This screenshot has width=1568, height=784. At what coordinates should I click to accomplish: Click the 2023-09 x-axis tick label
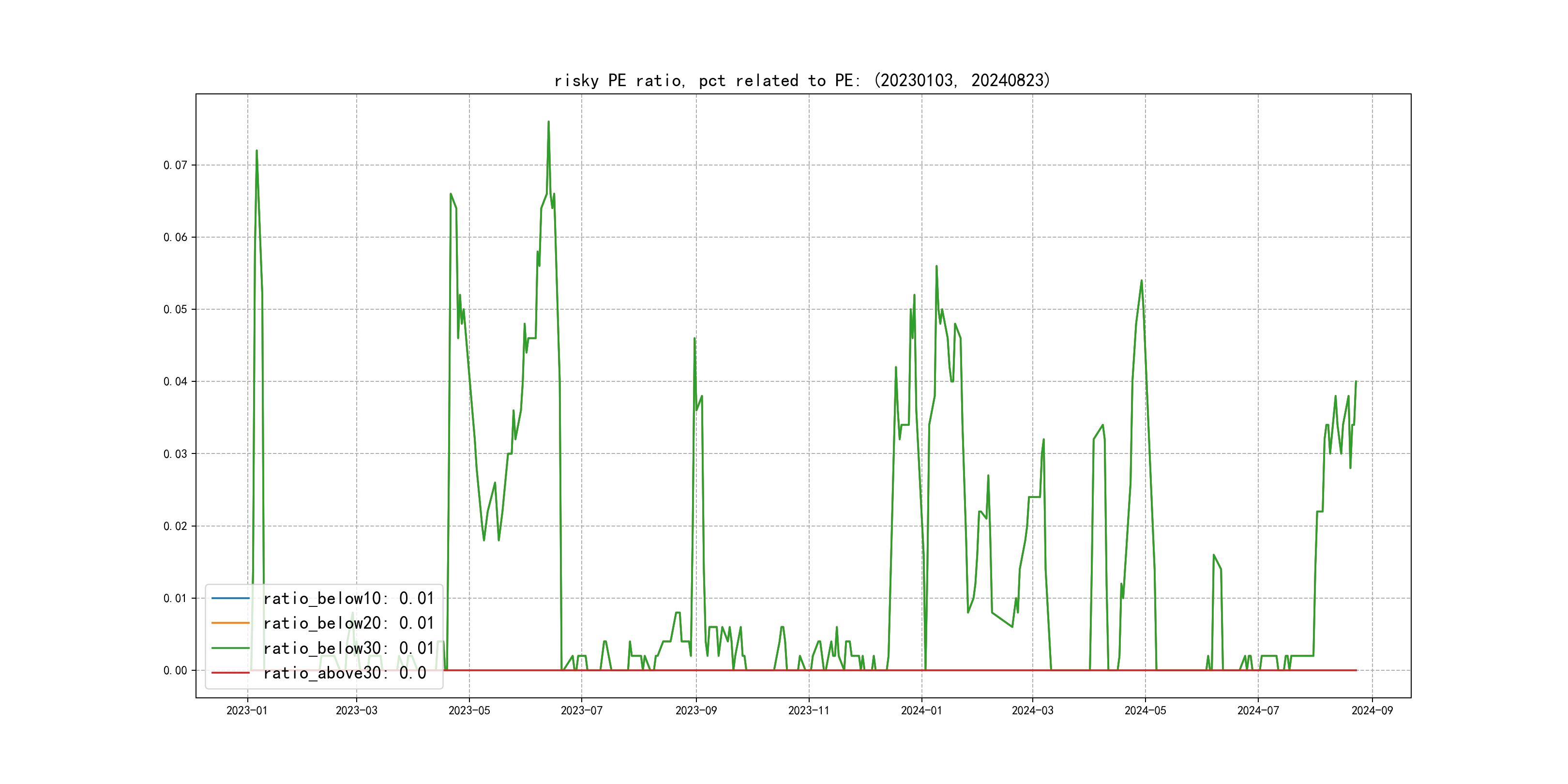(696, 710)
